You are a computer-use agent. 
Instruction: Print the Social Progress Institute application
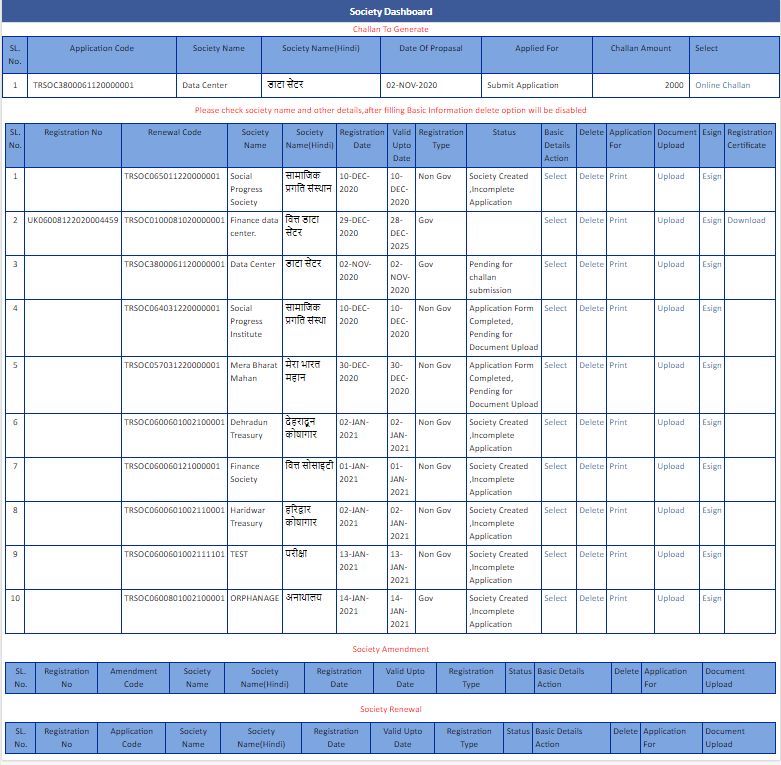(618, 308)
